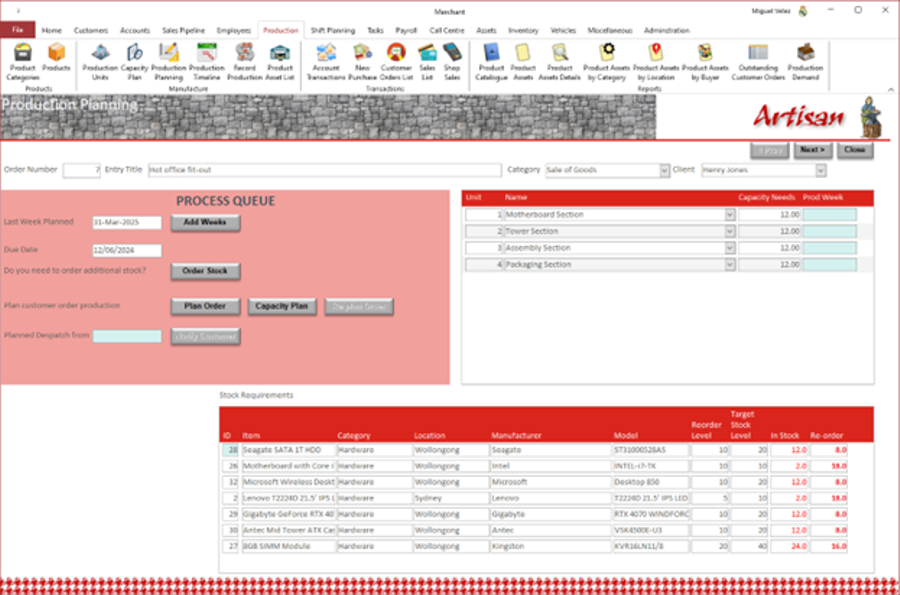
Task: Click the Plan Order button
Action: 205,306
